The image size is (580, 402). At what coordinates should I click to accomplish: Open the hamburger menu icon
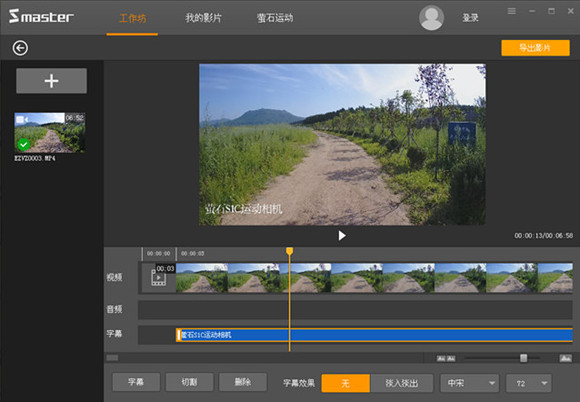(512, 11)
